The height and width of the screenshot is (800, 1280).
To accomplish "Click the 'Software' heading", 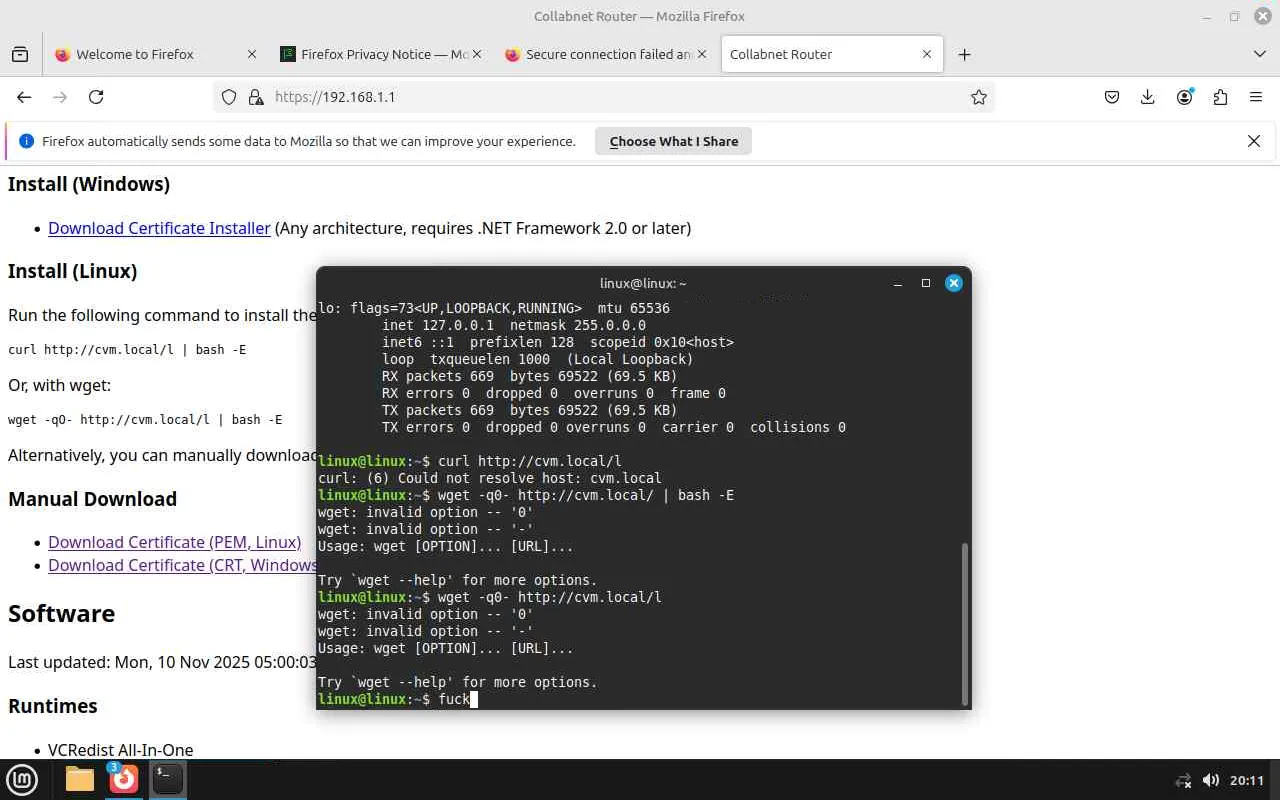I will click(61, 613).
